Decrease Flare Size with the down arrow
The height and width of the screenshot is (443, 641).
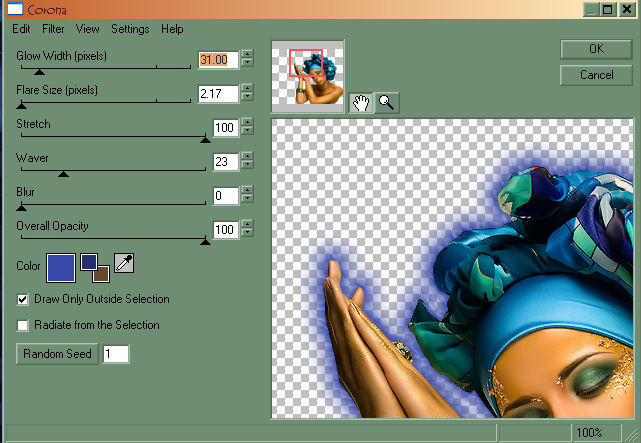point(247,97)
